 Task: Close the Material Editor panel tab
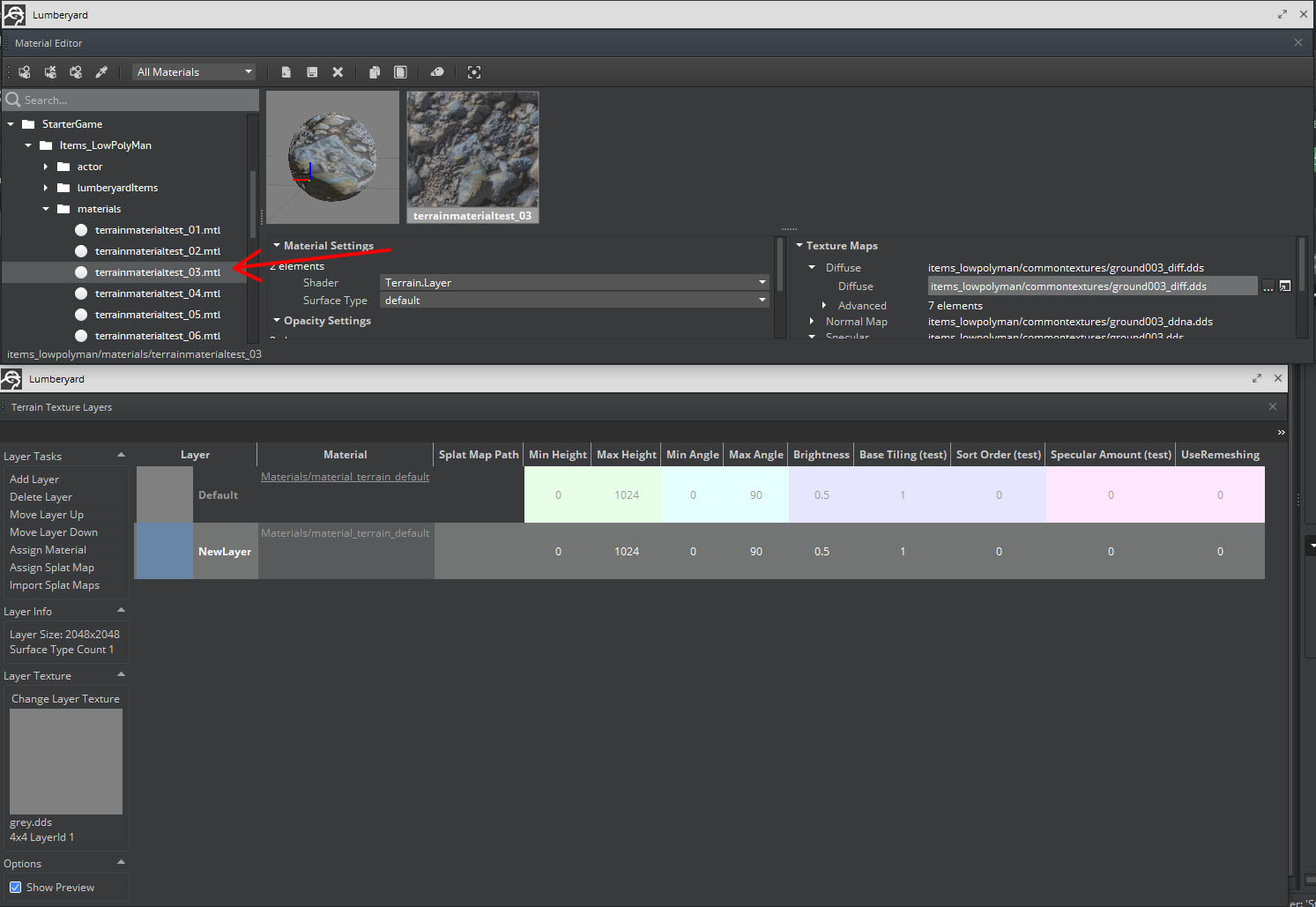point(1298,42)
